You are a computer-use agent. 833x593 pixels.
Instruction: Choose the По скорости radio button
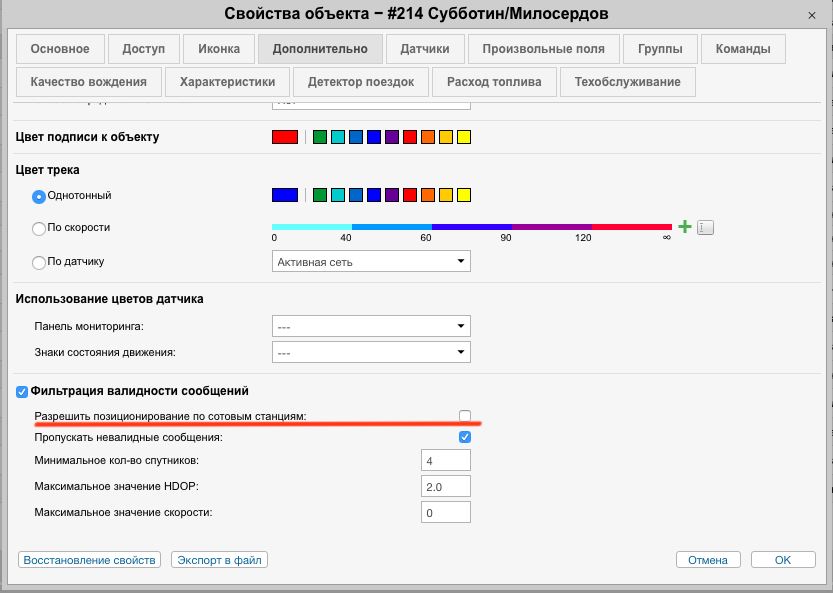[x=39, y=228]
